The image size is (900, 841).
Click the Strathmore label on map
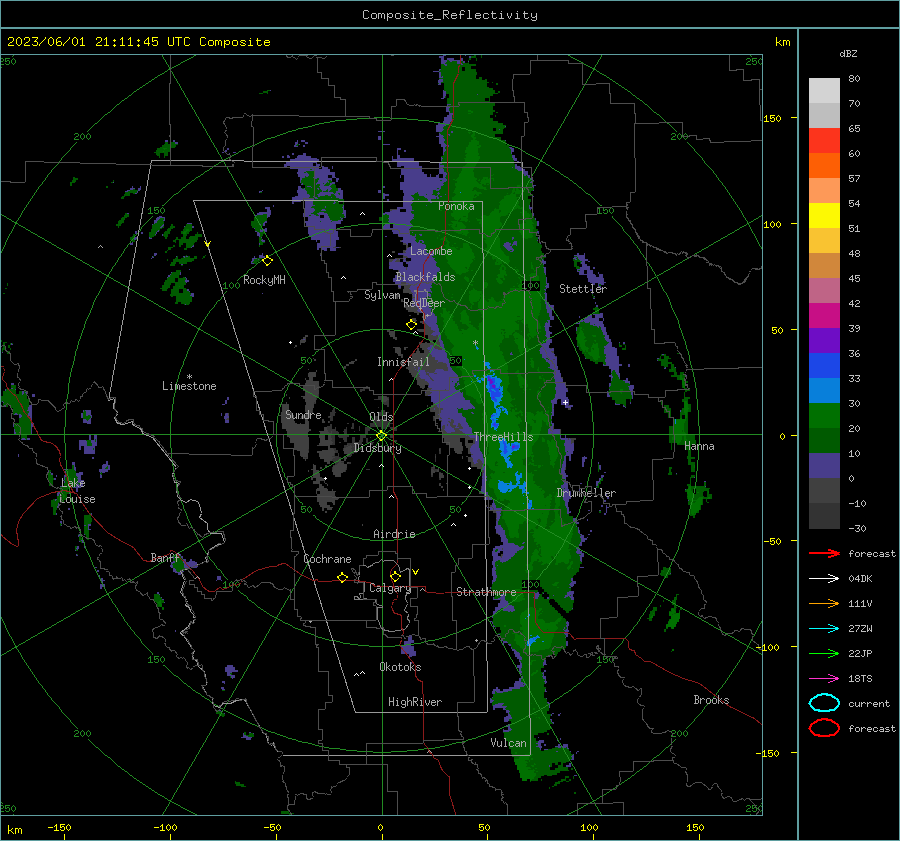pyautogui.click(x=486, y=592)
